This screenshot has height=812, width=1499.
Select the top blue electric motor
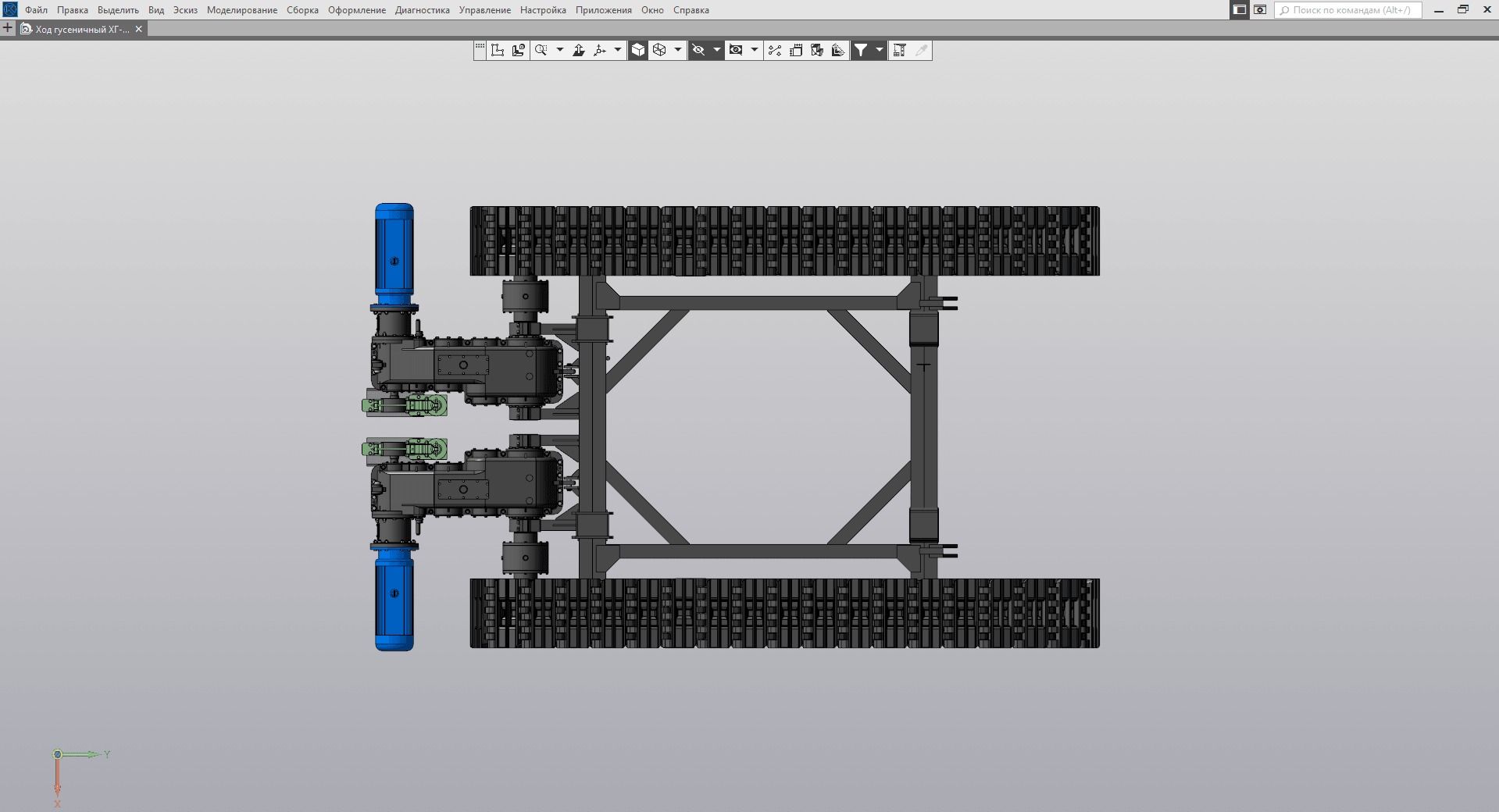click(394, 254)
